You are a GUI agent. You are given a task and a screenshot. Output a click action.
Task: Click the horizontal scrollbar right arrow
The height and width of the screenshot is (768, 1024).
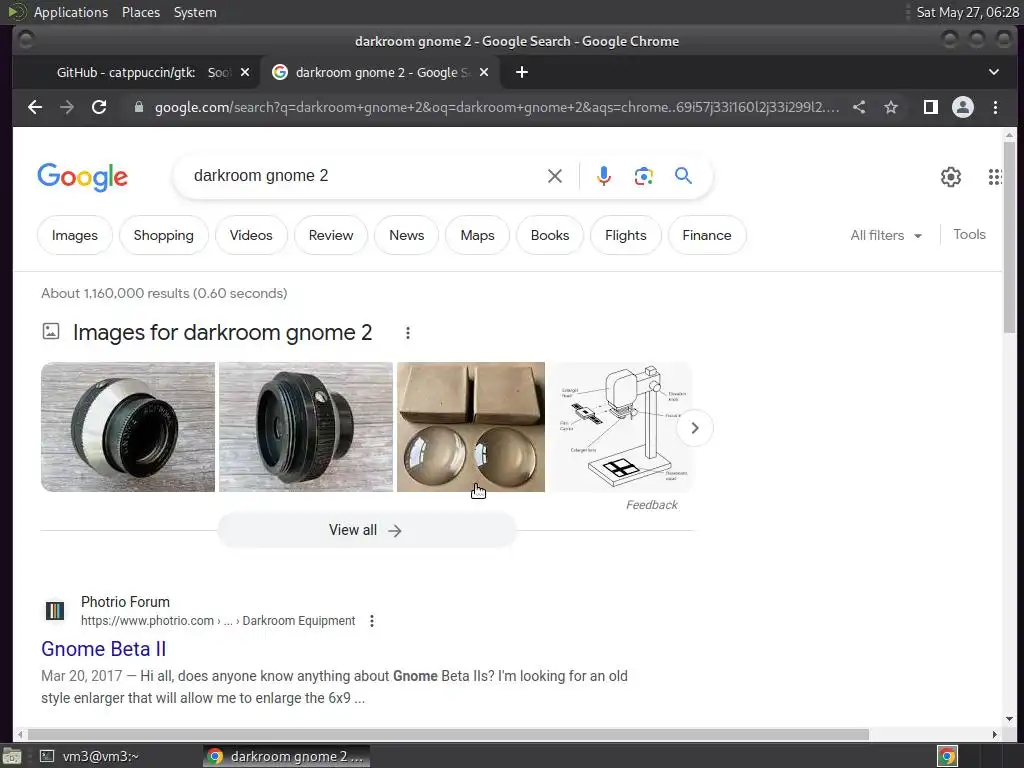coord(995,734)
